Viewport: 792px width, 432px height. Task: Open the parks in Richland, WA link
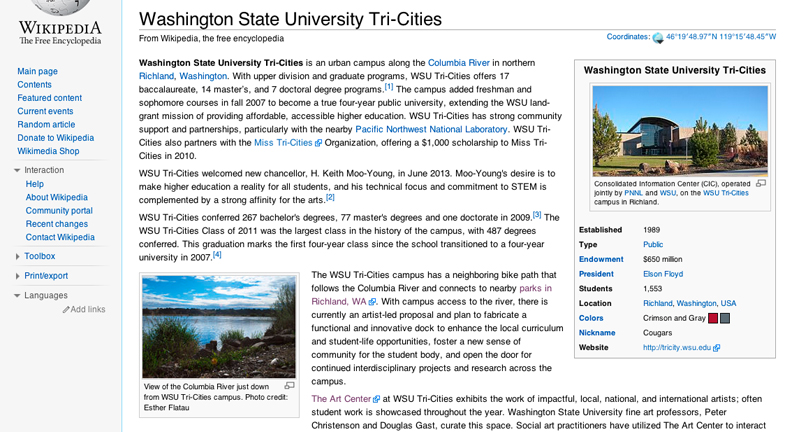(x=535, y=289)
